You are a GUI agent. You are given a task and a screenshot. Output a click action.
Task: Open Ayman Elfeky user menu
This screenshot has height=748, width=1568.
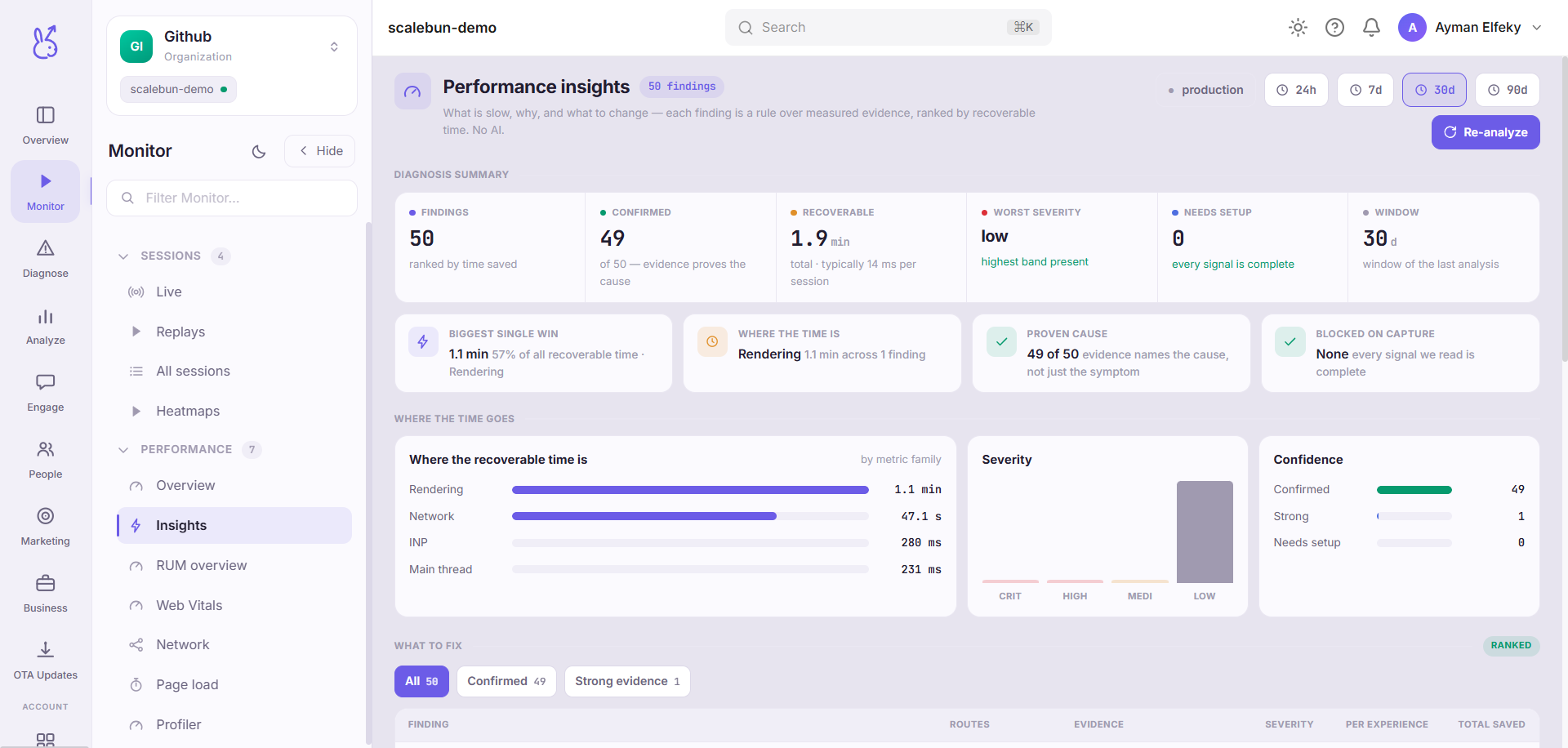[x=1470, y=28]
